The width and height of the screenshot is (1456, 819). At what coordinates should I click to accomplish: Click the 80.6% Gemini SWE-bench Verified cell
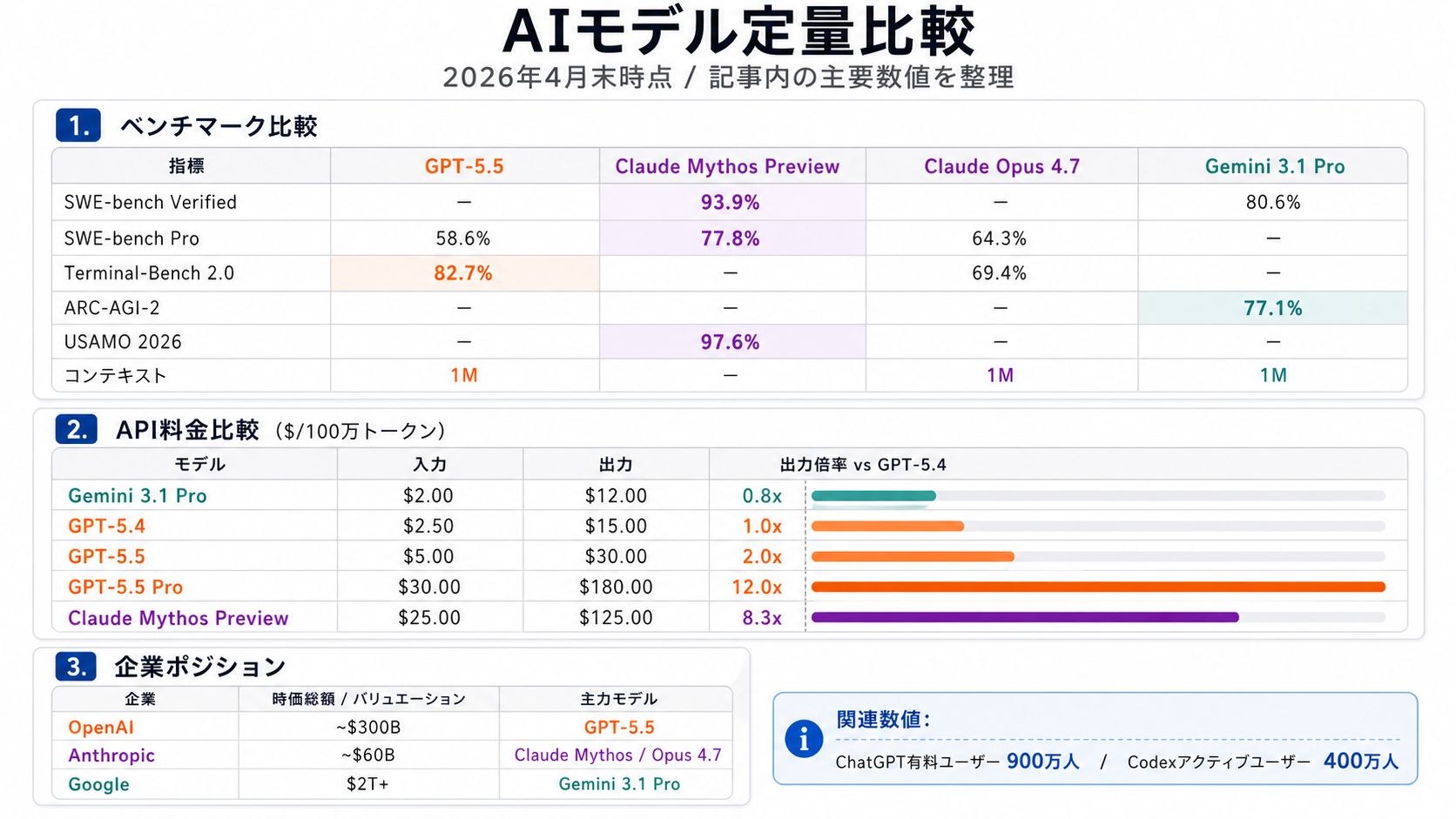pos(1273,202)
